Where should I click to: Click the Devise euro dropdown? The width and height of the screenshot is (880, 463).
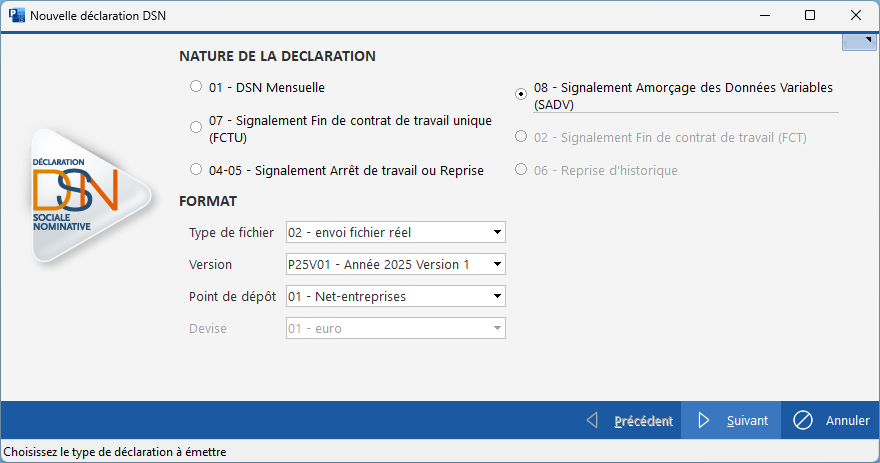pyautogui.click(x=396, y=329)
